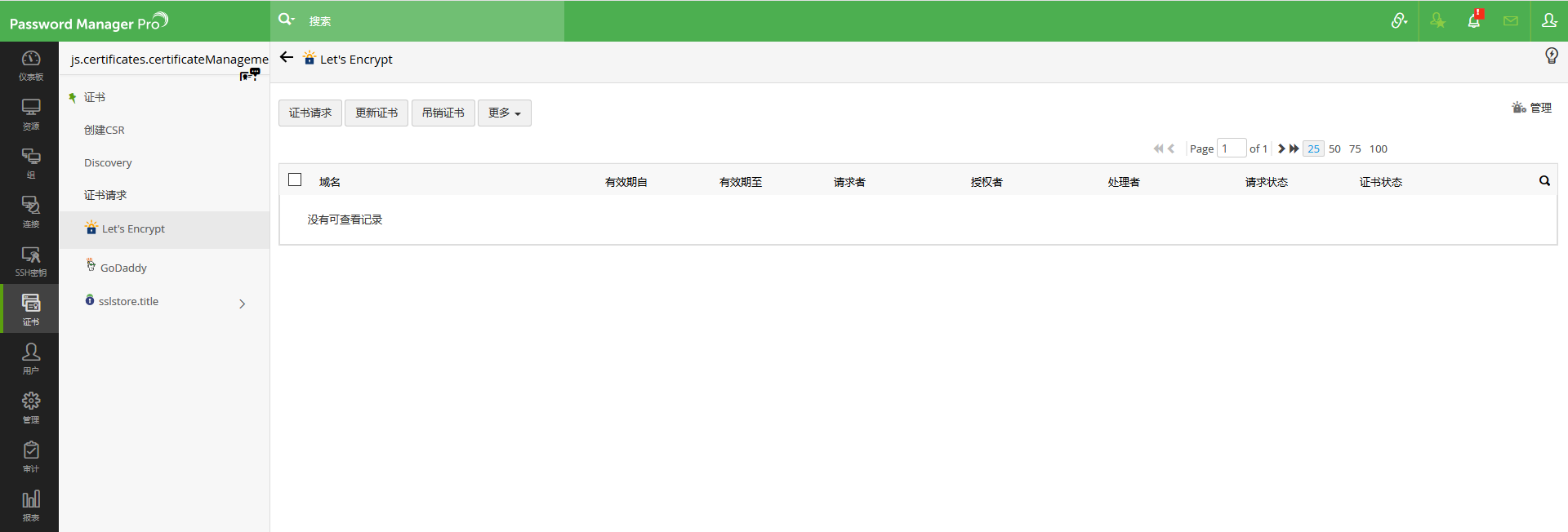Sort by 域名 column header
The height and width of the screenshot is (532, 1568).
330,182
